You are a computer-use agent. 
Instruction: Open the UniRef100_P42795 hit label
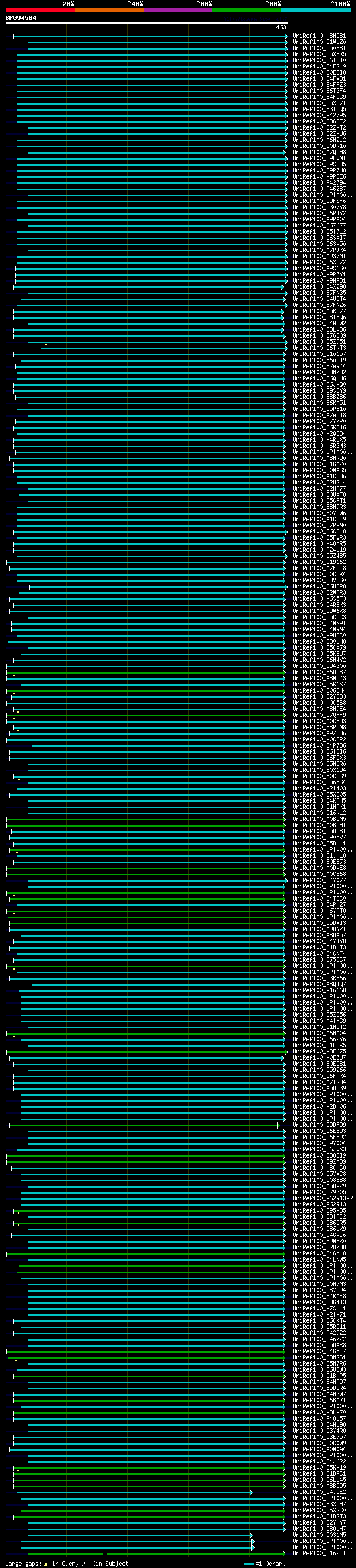[319, 115]
